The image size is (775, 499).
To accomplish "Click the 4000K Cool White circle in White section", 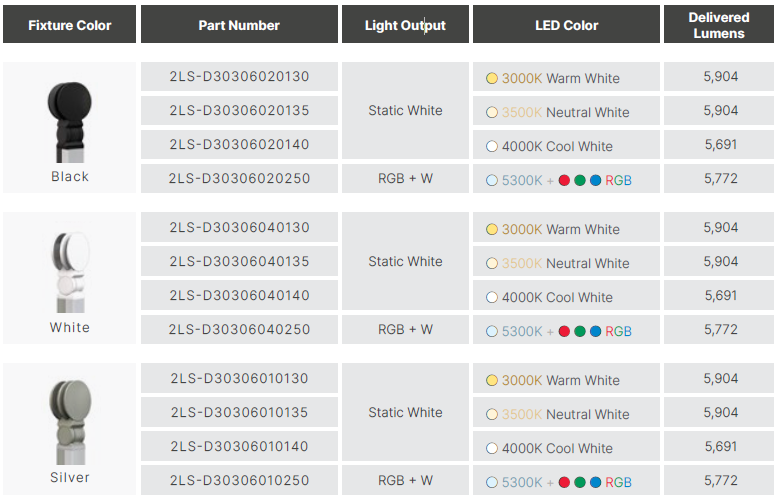I will tap(492, 297).
